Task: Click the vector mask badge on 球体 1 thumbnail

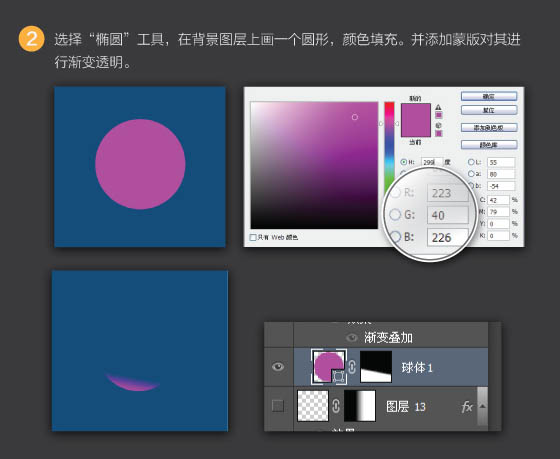Action: (338, 376)
